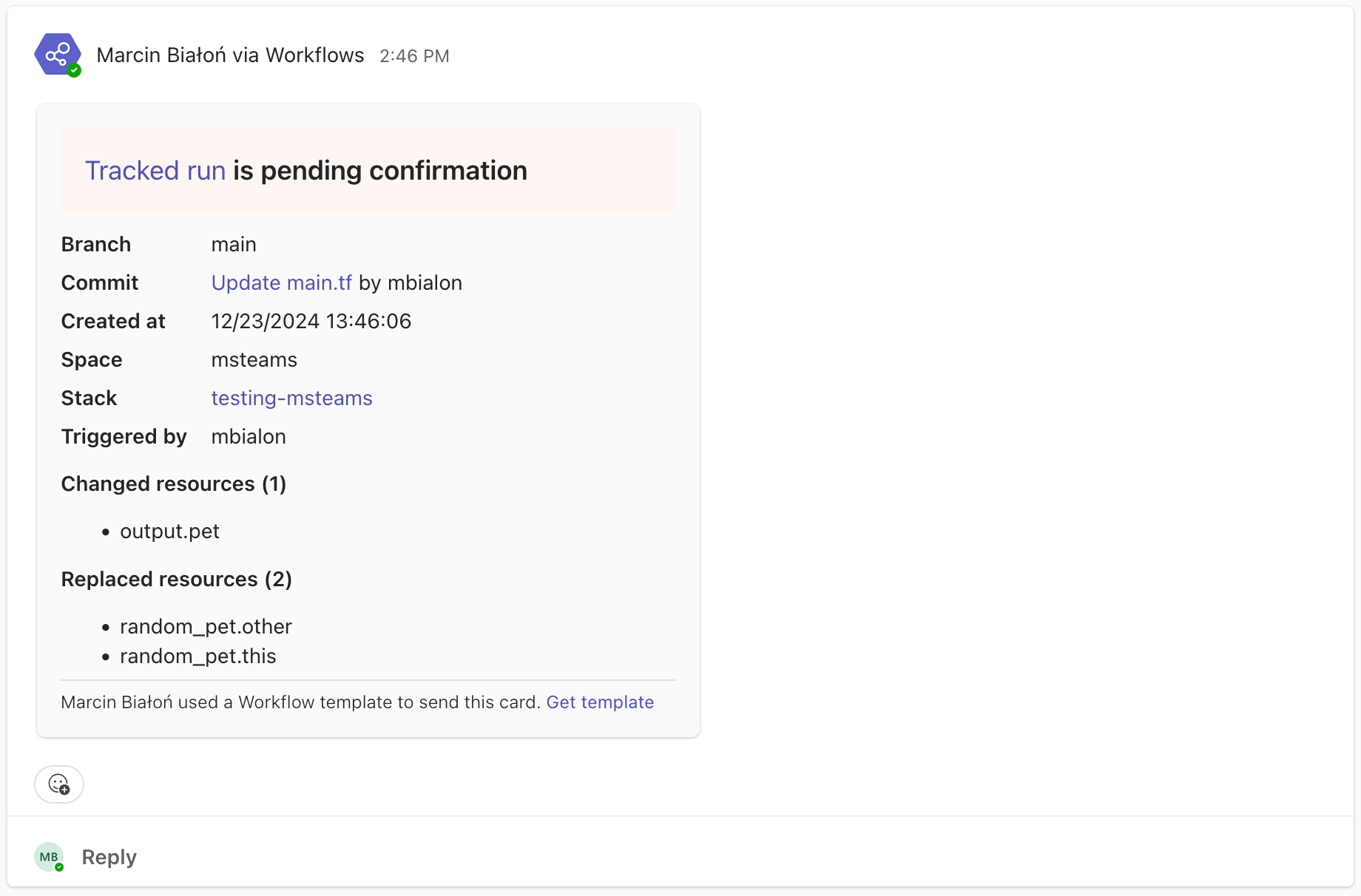Select the main branch value
The height and width of the screenshot is (896, 1361).
point(234,244)
